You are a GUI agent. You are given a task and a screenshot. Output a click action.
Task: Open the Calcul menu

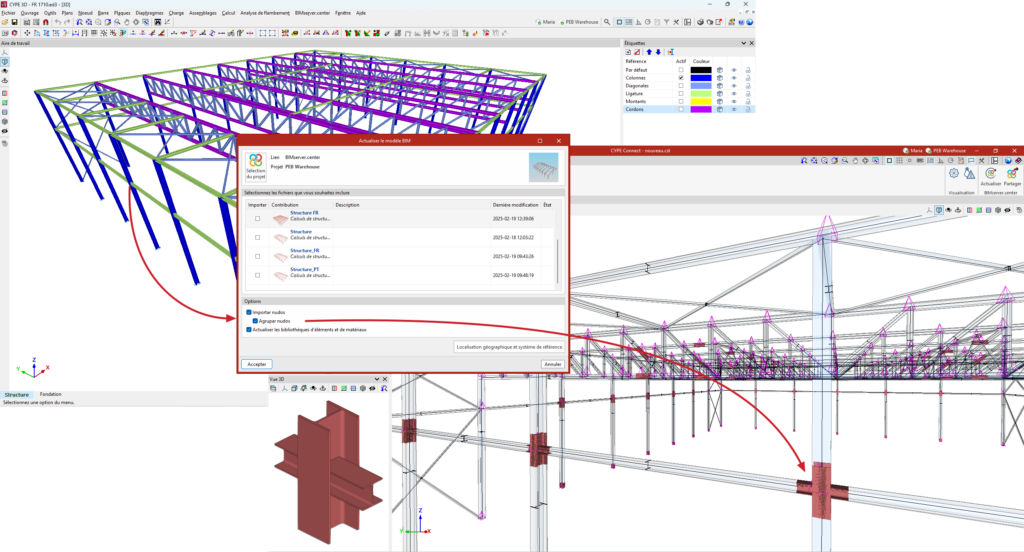(x=228, y=13)
